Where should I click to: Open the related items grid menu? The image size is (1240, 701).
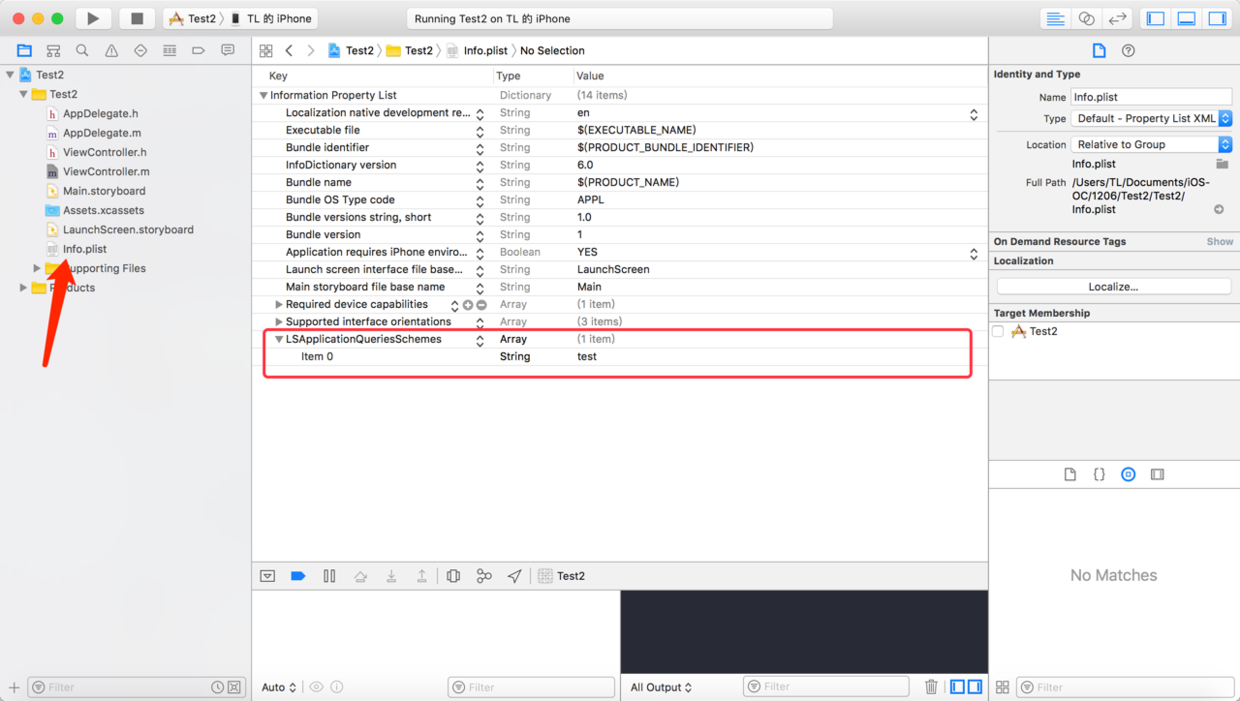point(266,50)
